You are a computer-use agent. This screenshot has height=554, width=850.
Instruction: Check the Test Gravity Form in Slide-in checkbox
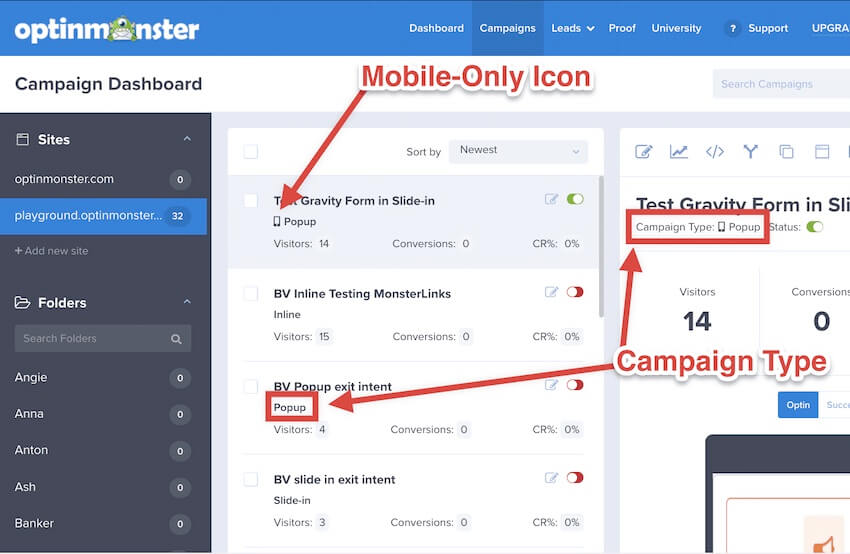(x=250, y=200)
